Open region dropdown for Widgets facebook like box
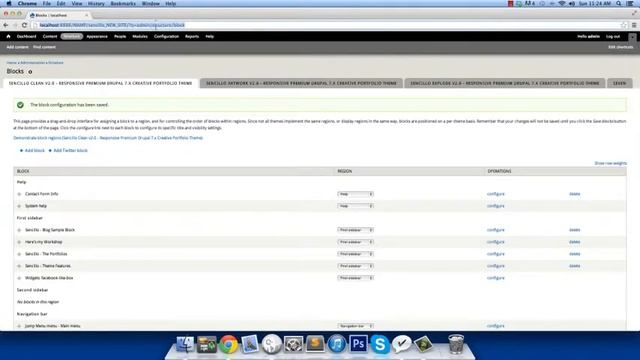 tap(356, 278)
